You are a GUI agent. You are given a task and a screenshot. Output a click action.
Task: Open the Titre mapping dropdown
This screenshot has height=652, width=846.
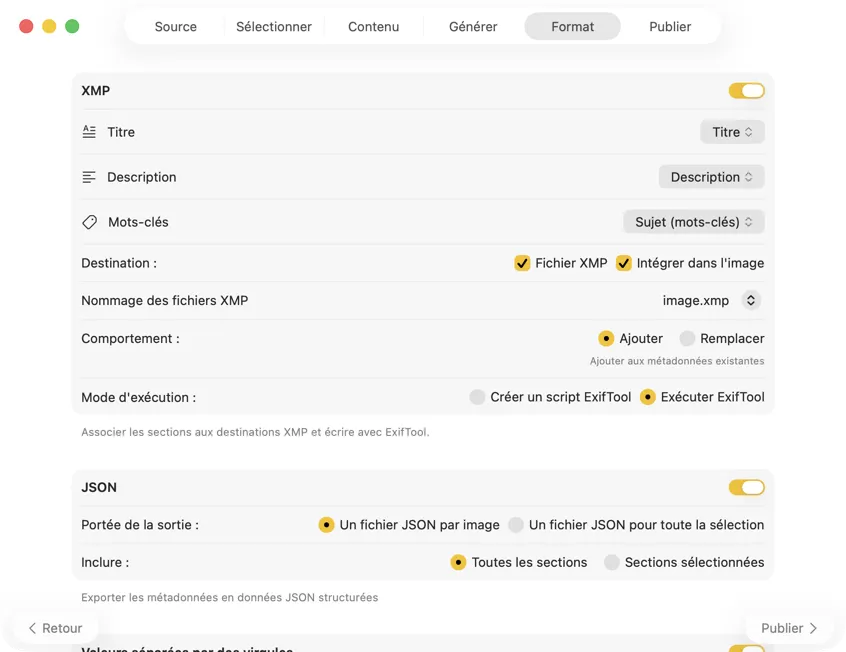click(732, 132)
